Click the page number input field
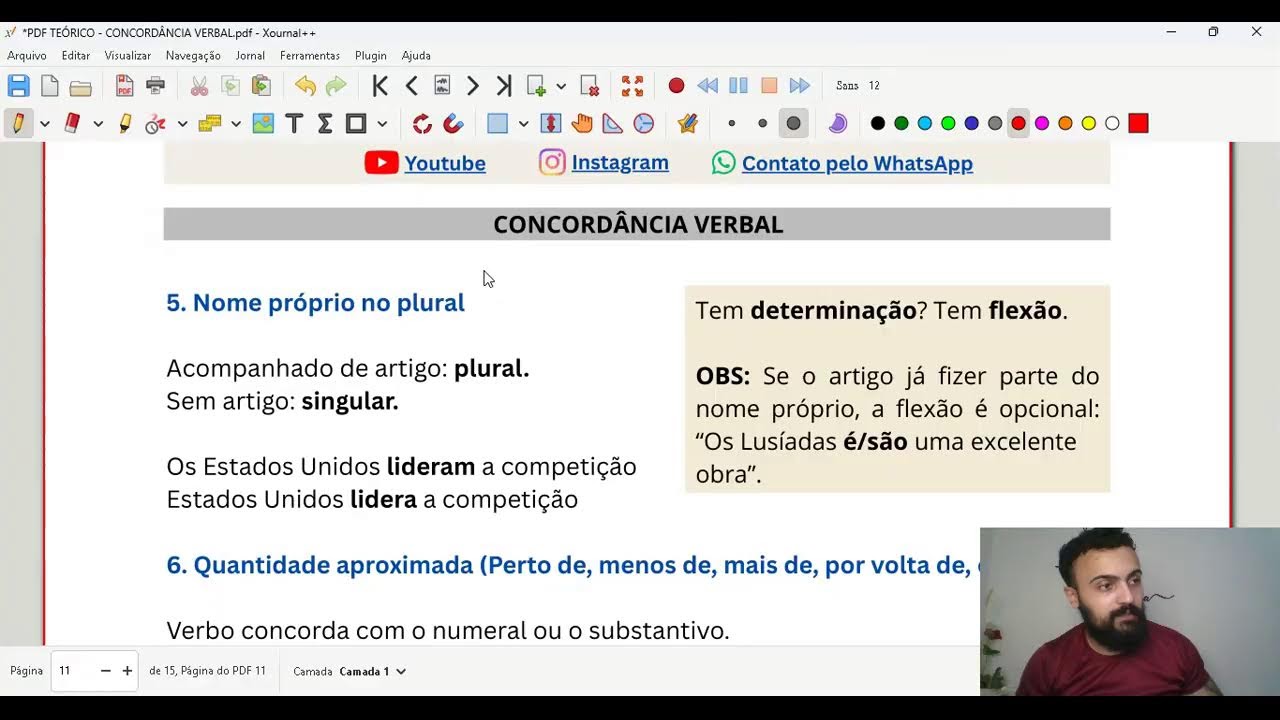Screen dimensions: 1280x720 (x=75, y=671)
